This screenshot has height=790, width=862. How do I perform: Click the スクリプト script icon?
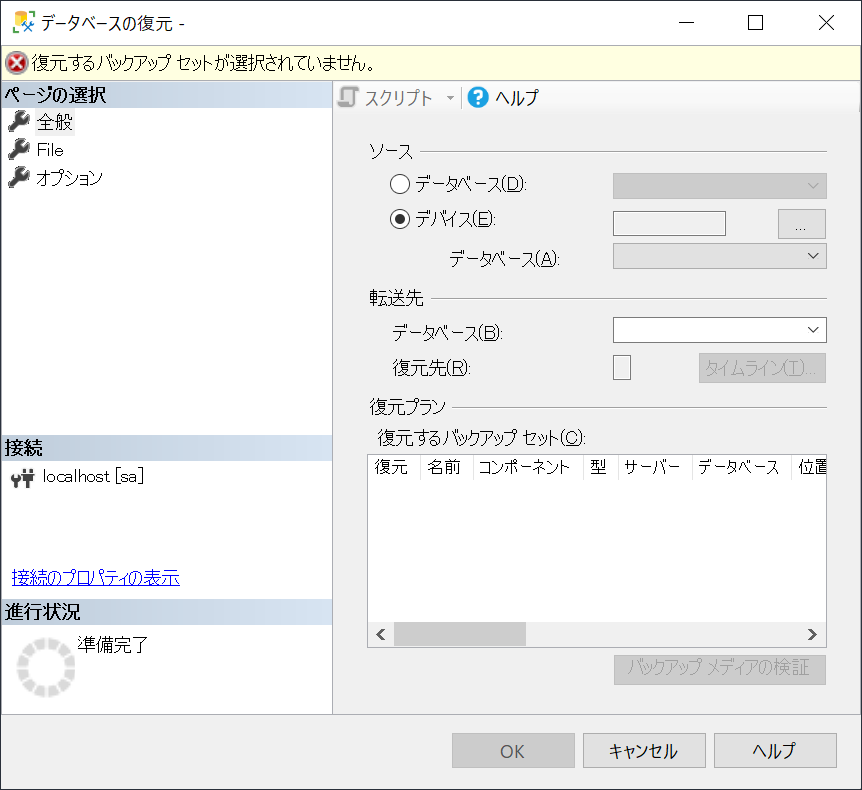348,97
